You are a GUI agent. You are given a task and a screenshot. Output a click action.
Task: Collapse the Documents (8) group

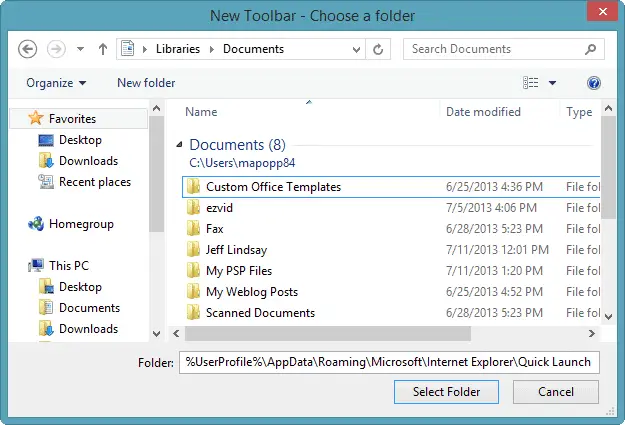(x=179, y=145)
